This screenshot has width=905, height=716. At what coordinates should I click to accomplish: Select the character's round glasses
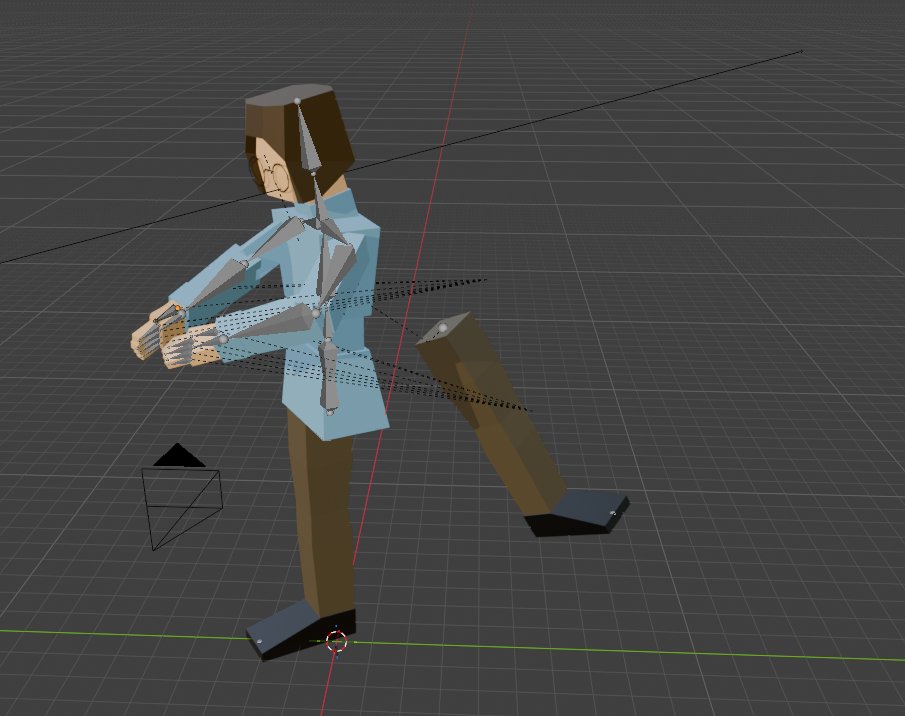pyautogui.click(x=276, y=177)
